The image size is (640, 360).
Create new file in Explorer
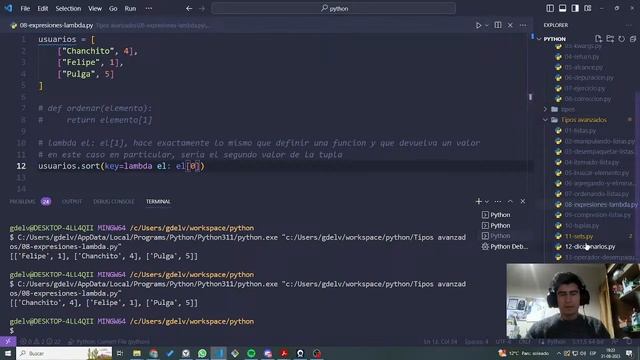(598, 39)
